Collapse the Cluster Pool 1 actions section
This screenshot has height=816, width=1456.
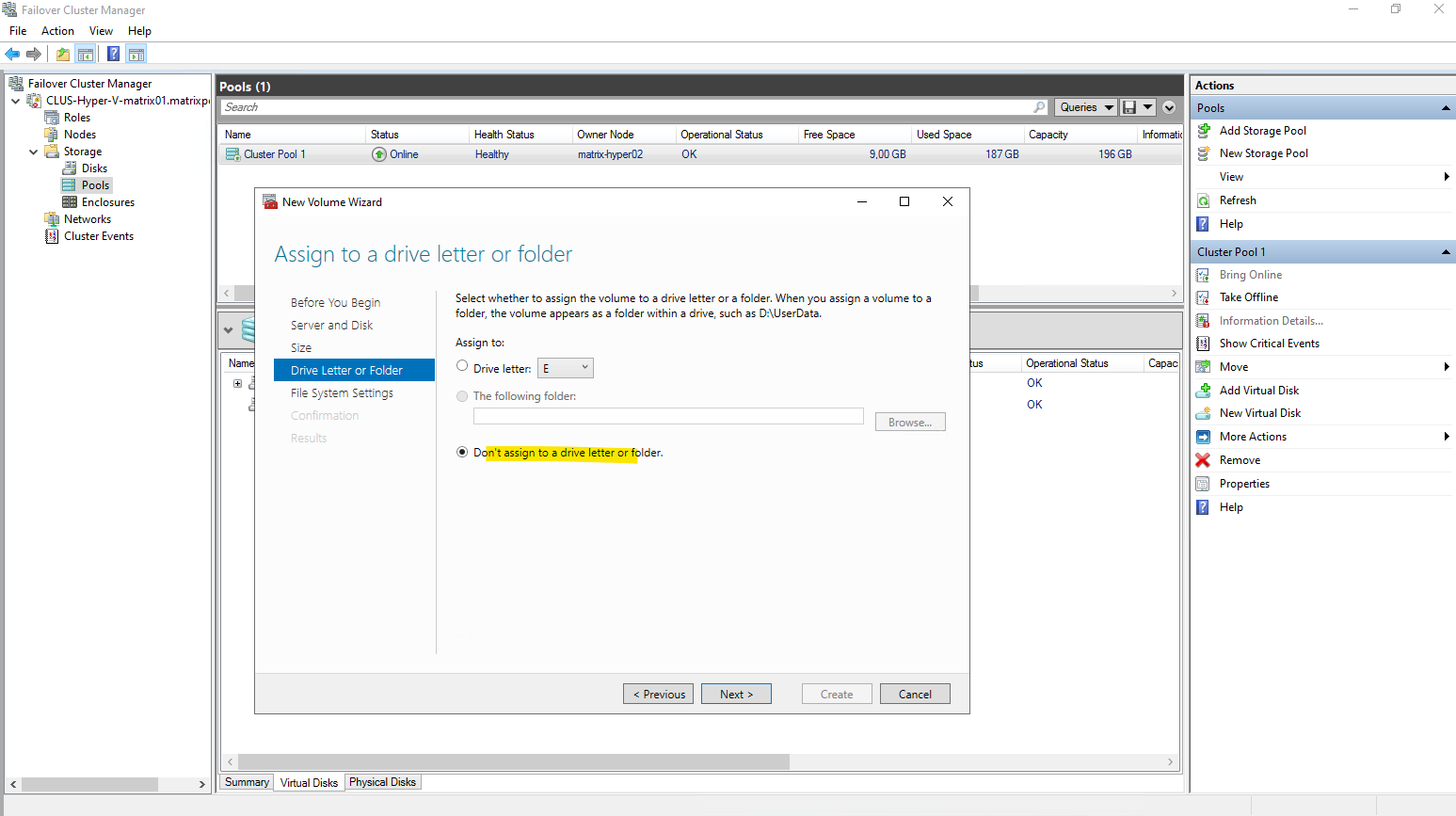pos(1446,252)
